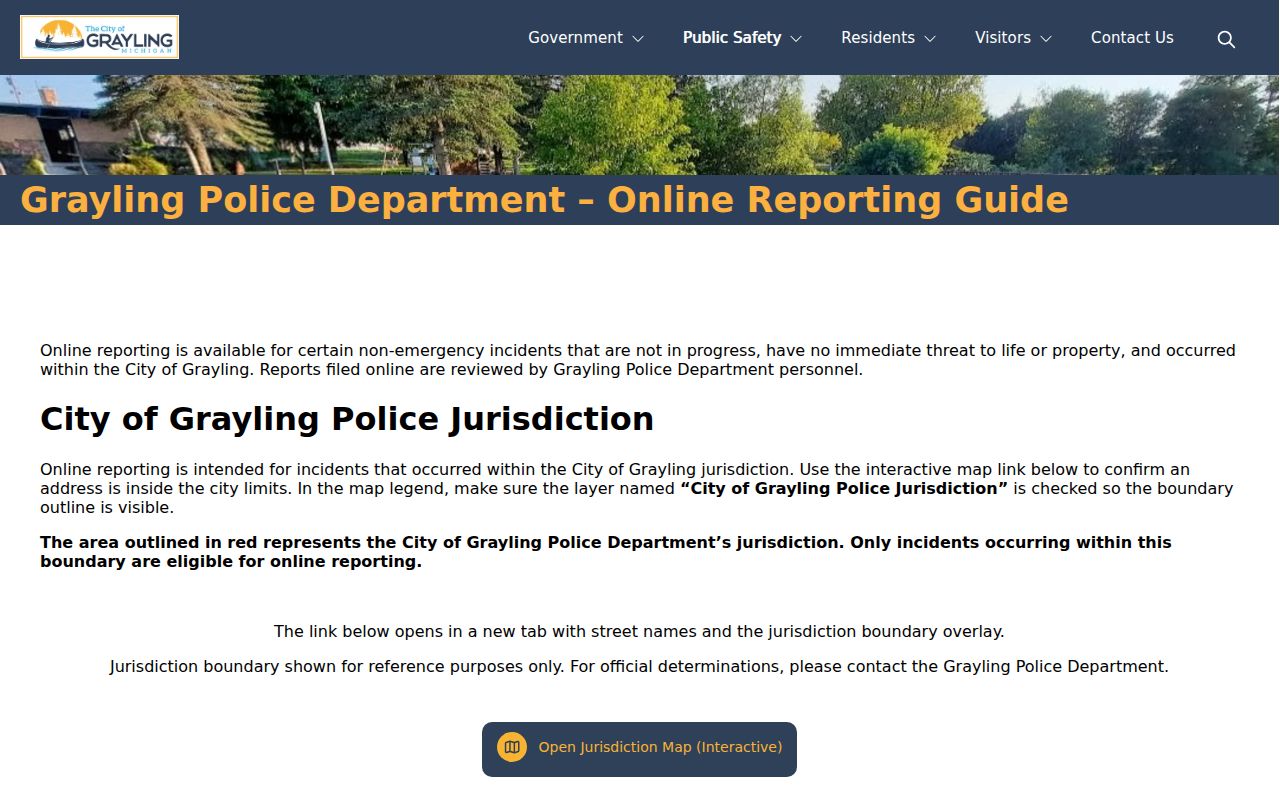Click the 'Jurisdiction boundary shown for reference' note
The image size is (1280, 800).
coord(639,666)
